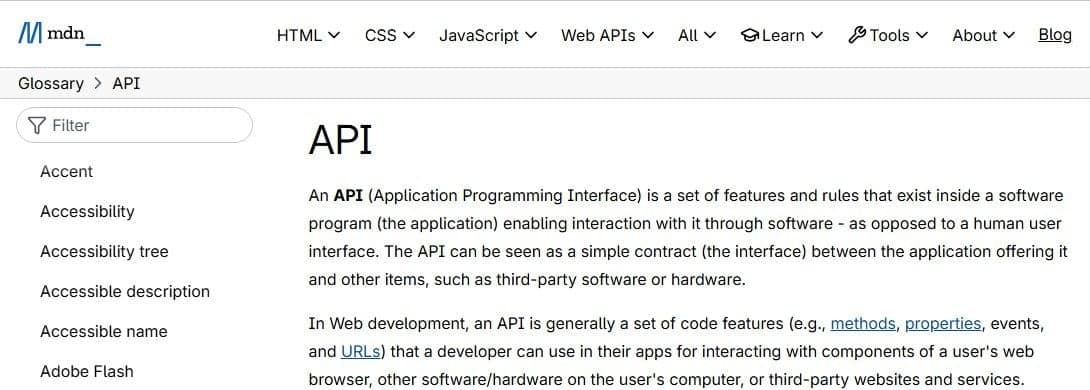
Task: Focus the Filter input field
Action: (134, 125)
